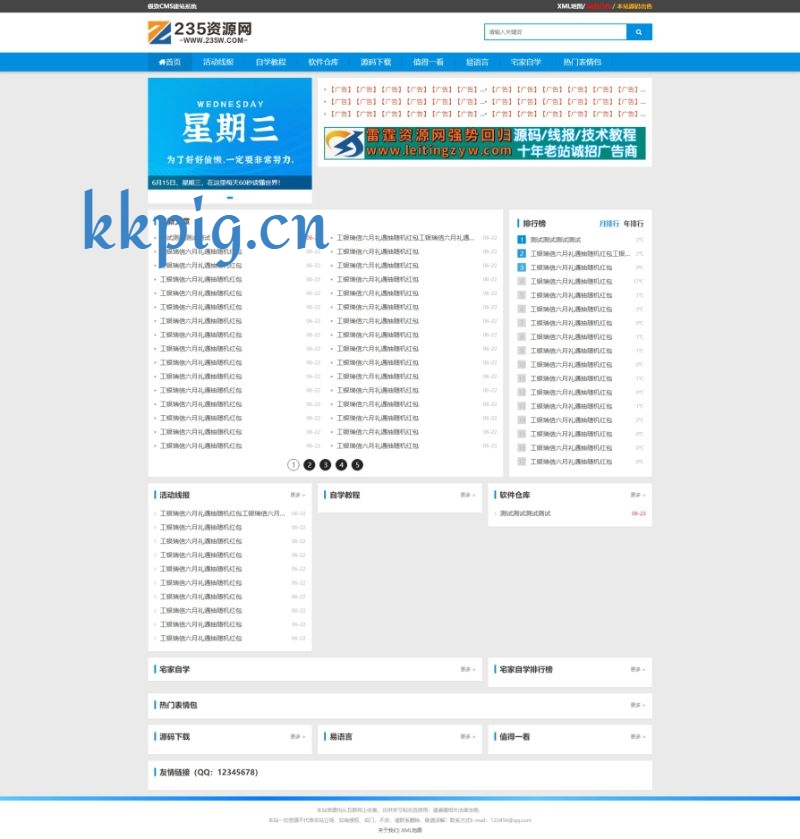Expand 更多 in 软件仓库 section
This screenshot has height=839, width=800.
point(637,495)
